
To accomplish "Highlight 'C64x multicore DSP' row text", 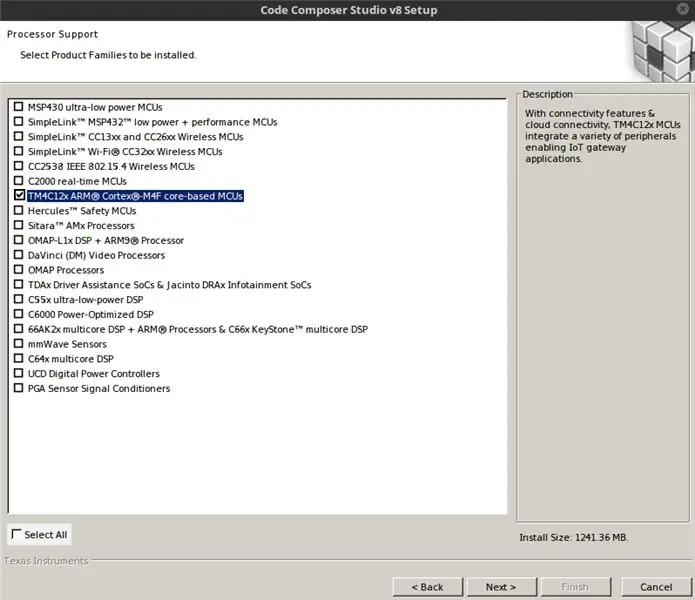I will point(70,358).
